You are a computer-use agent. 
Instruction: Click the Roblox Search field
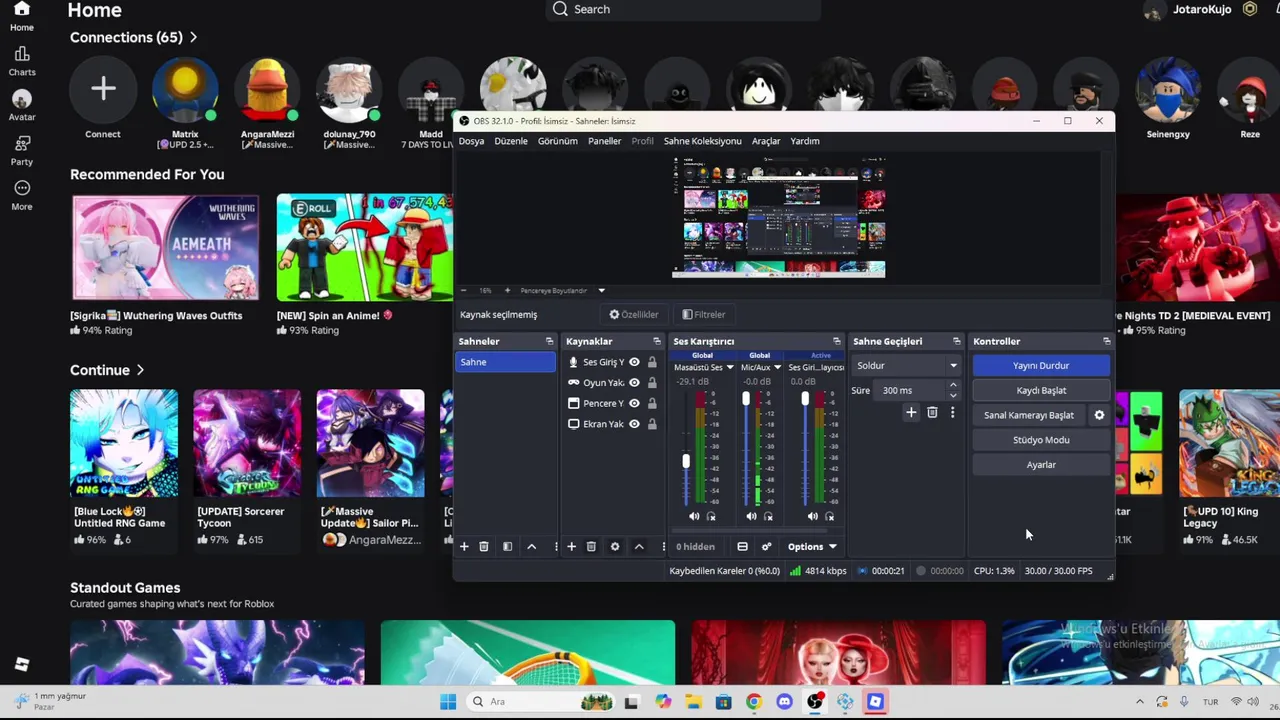coord(684,9)
